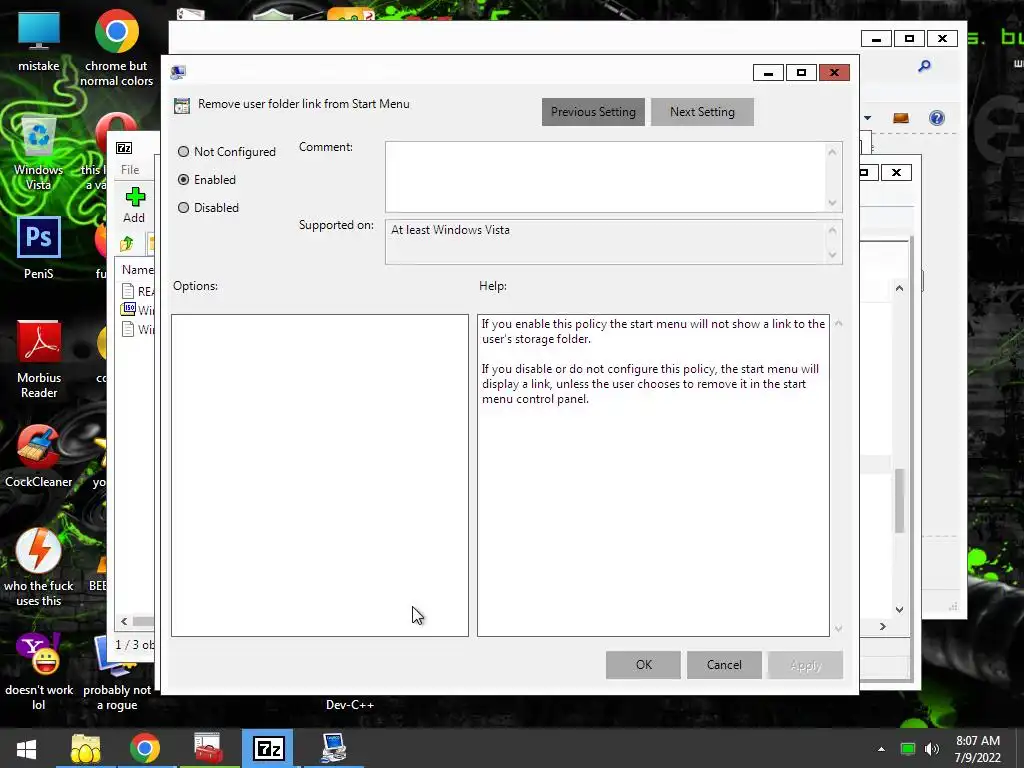
Task: Open the mistake desktop icon
Action: 39,42
